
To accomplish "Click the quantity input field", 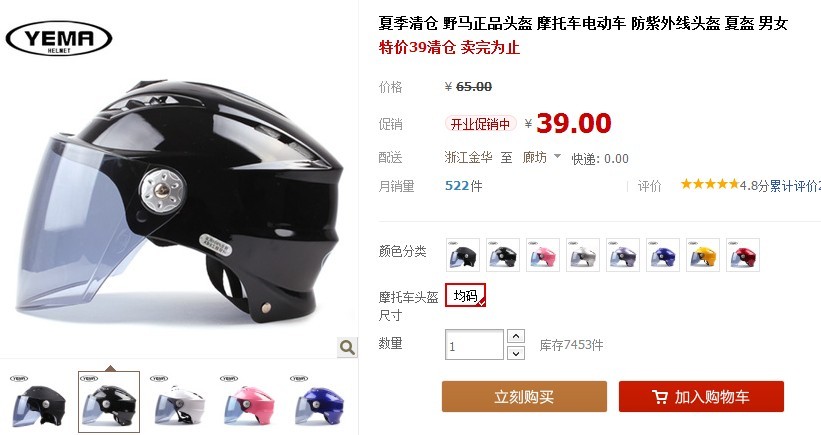I will (474, 344).
